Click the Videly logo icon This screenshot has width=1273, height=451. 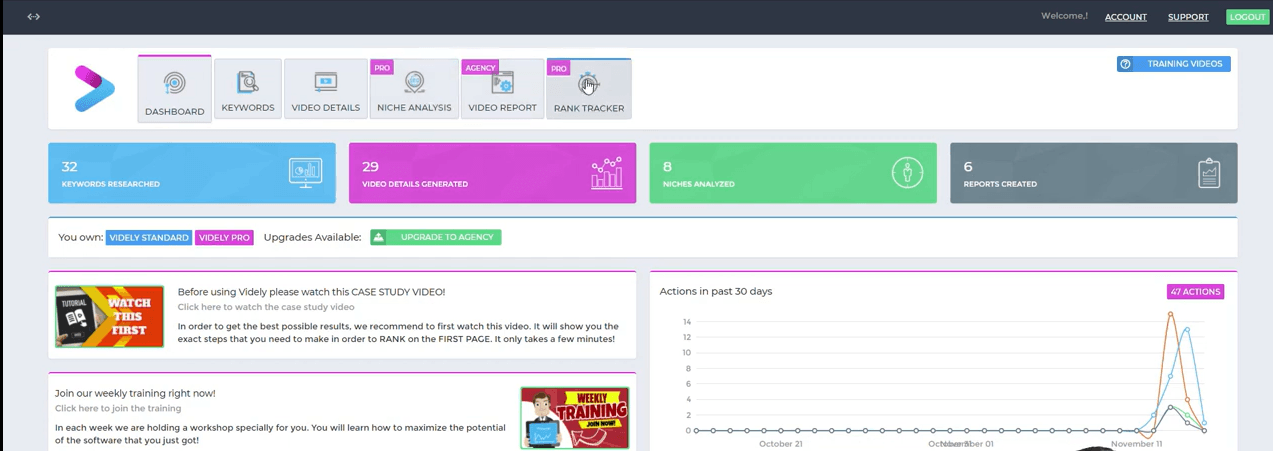point(94,89)
